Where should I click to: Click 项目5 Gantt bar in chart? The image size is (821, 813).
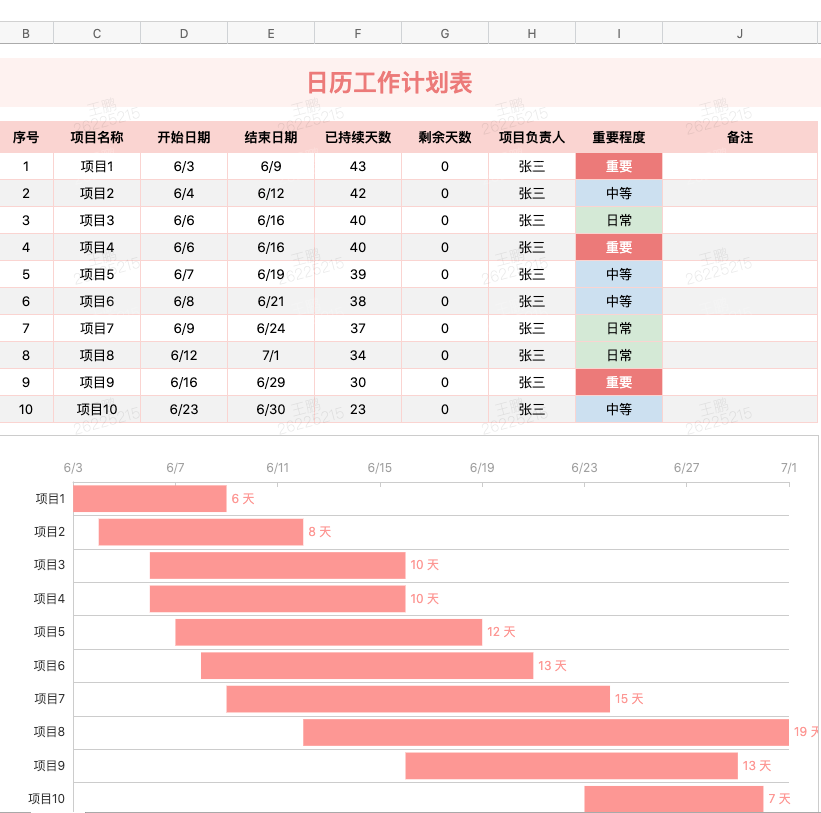coord(328,632)
